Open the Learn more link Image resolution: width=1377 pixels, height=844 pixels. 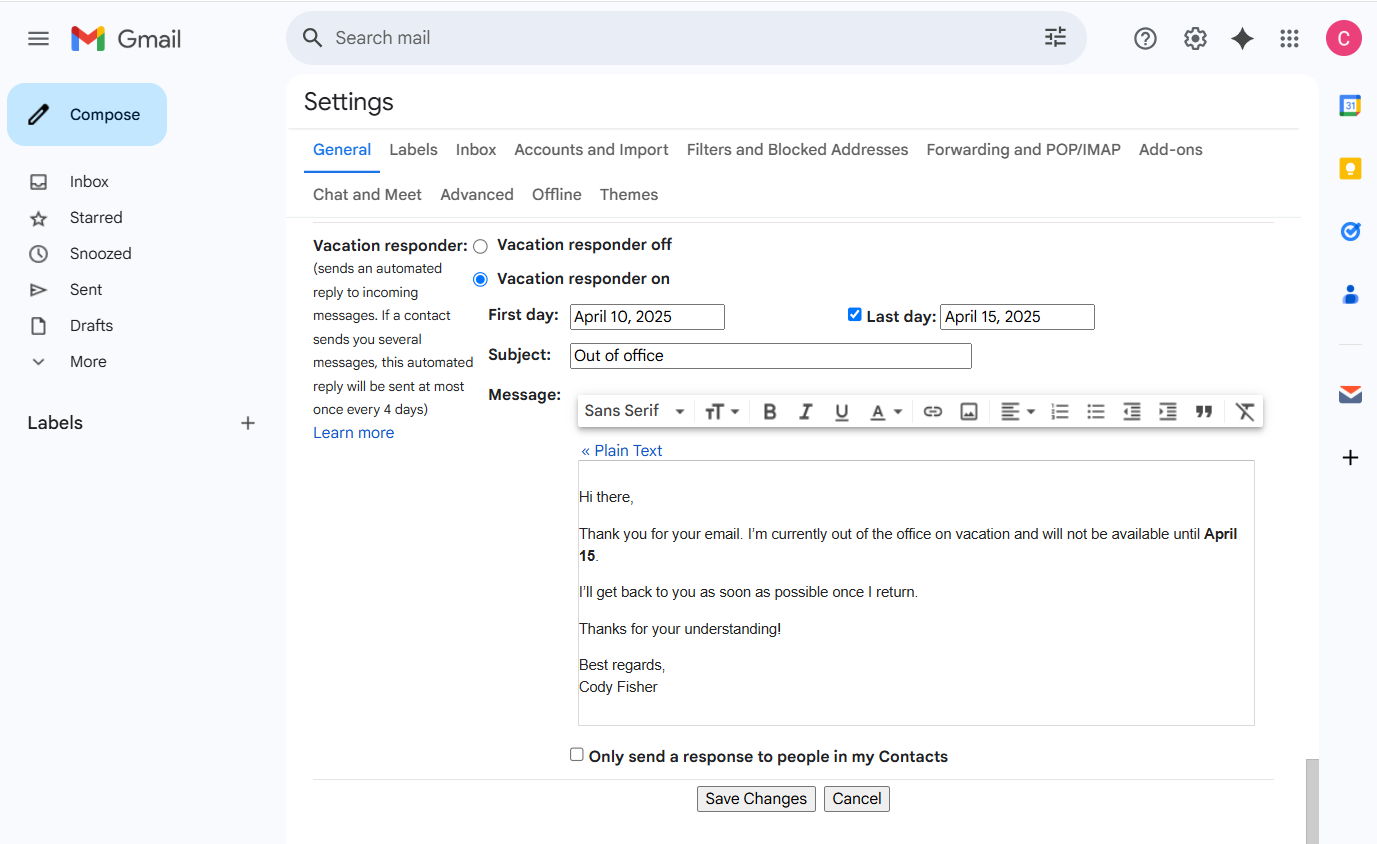tap(353, 433)
